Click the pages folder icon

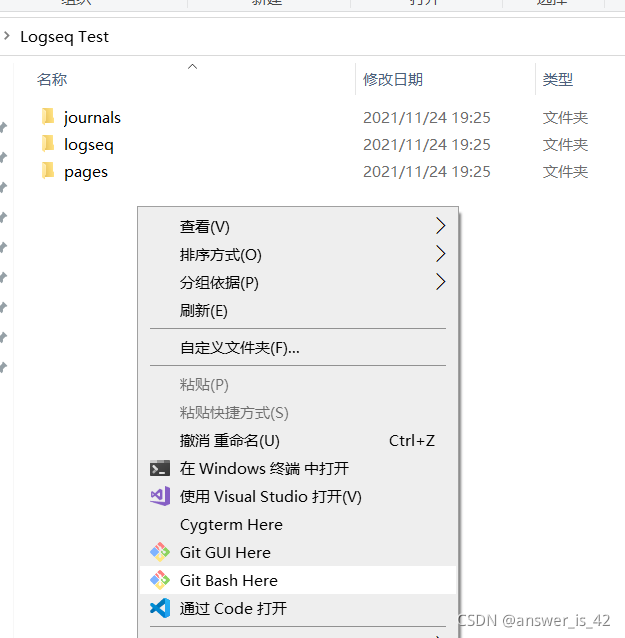coord(48,170)
